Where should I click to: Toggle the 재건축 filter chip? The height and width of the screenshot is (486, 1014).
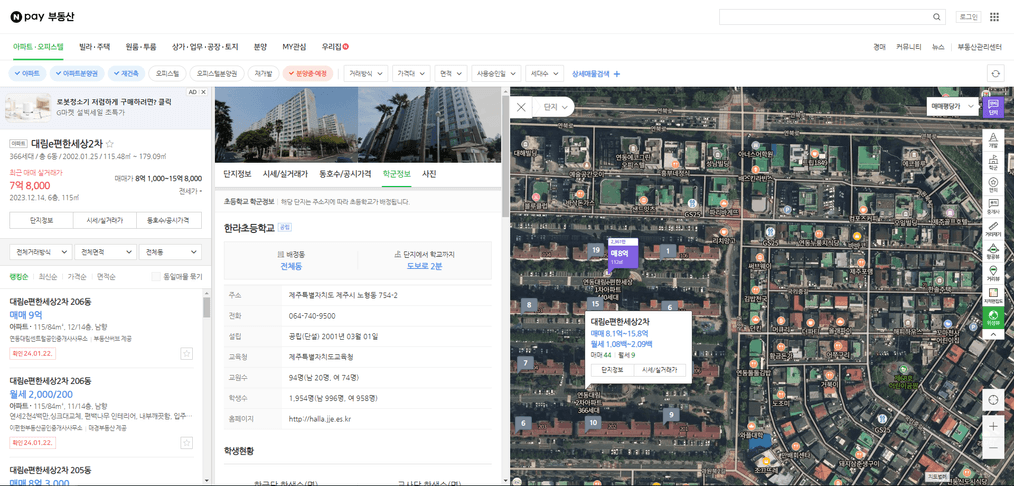pyautogui.click(x=127, y=74)
